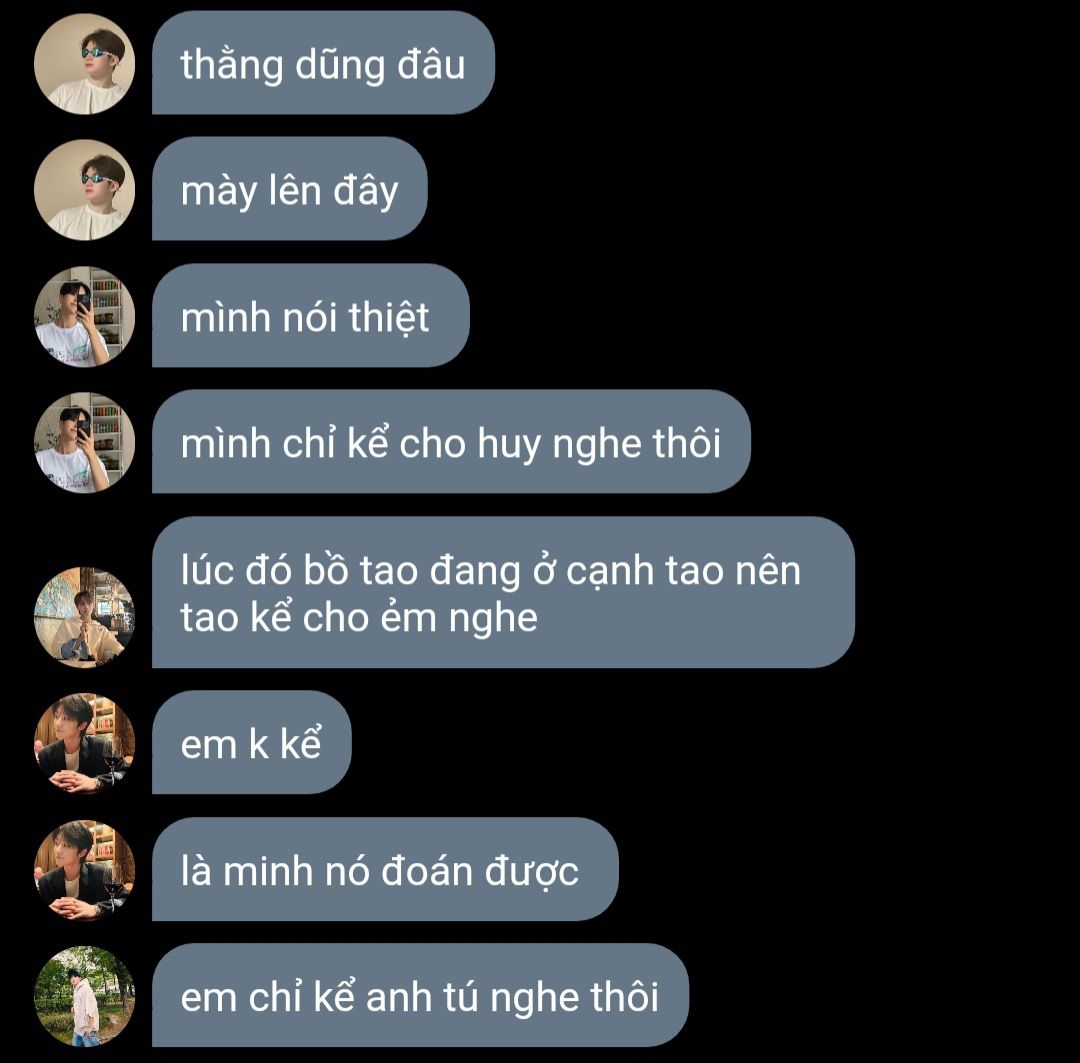
Task: Open avatar next to 'em chỉ kể anh tú' message
Action: (x=84, y=996)
